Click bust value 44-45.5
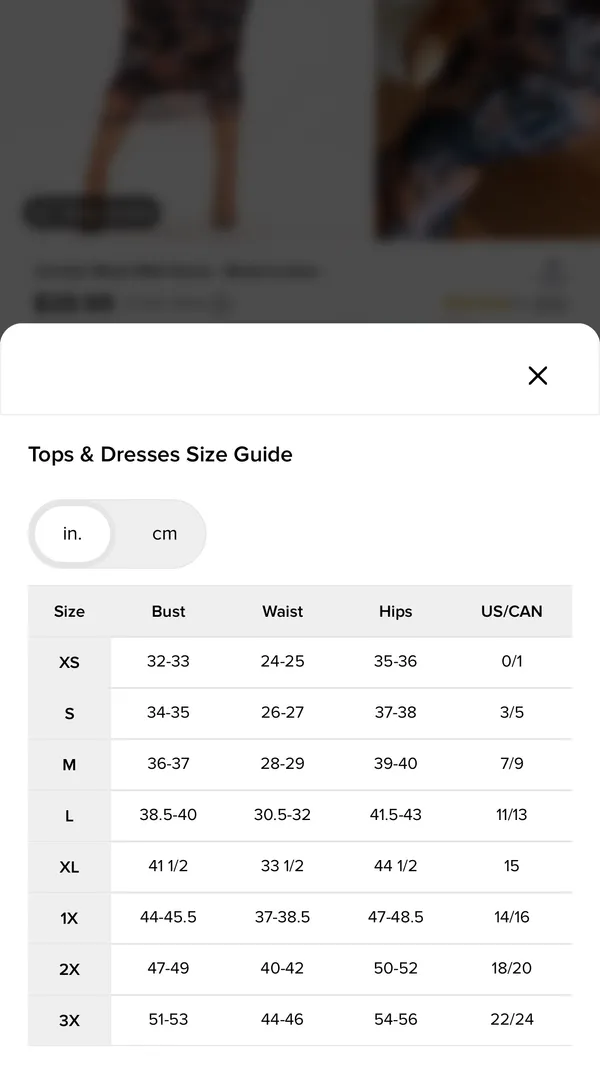 tap(168, 917)
